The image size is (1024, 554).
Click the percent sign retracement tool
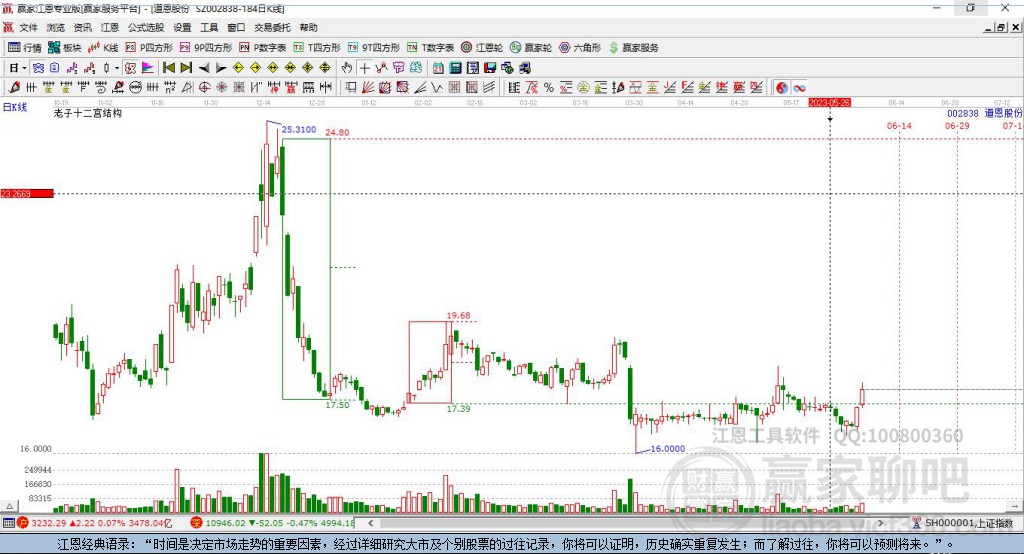(x=549, y=88)
